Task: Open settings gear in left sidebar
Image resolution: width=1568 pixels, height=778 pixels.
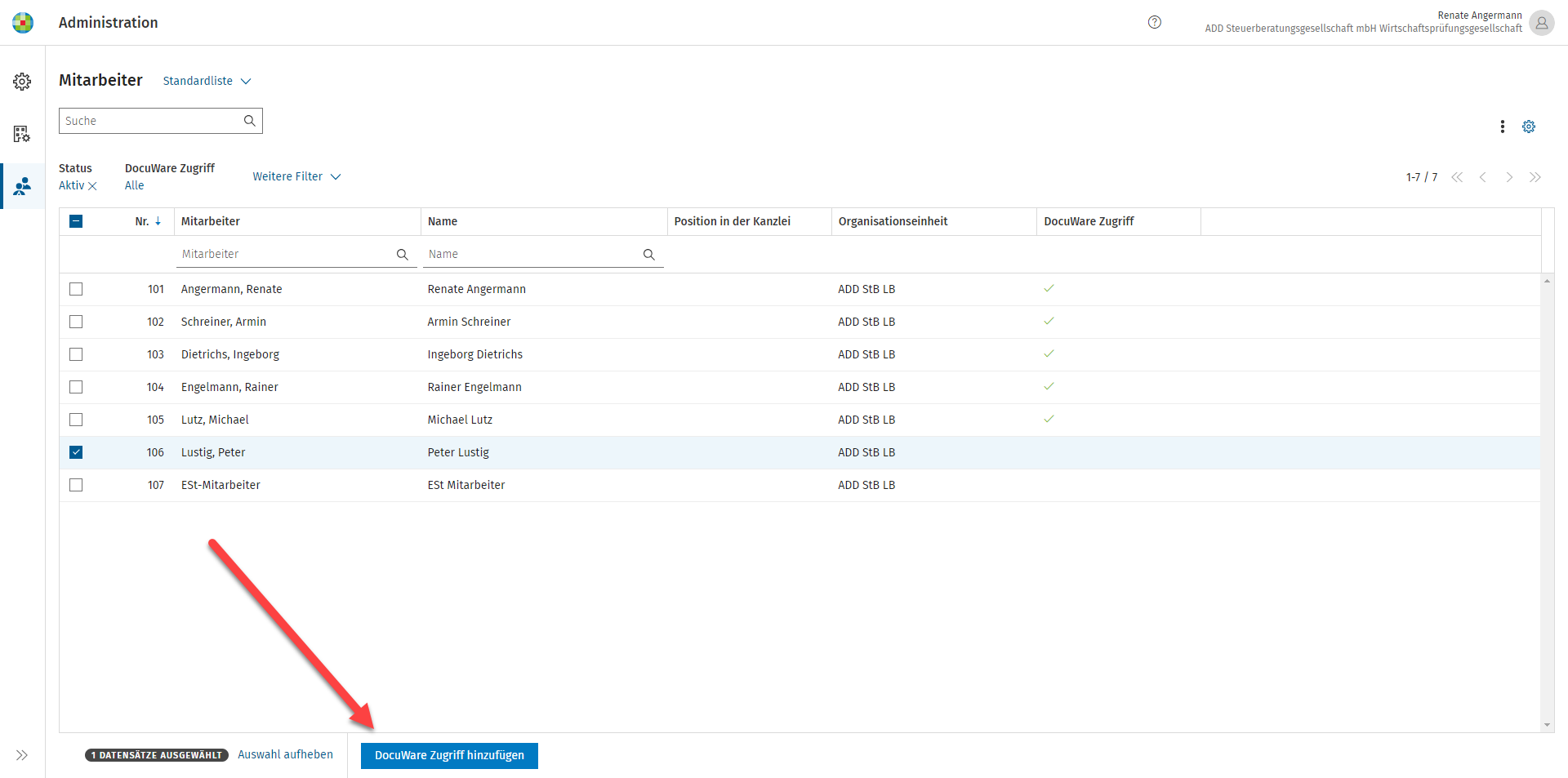Action: click(x=22, y=82)
